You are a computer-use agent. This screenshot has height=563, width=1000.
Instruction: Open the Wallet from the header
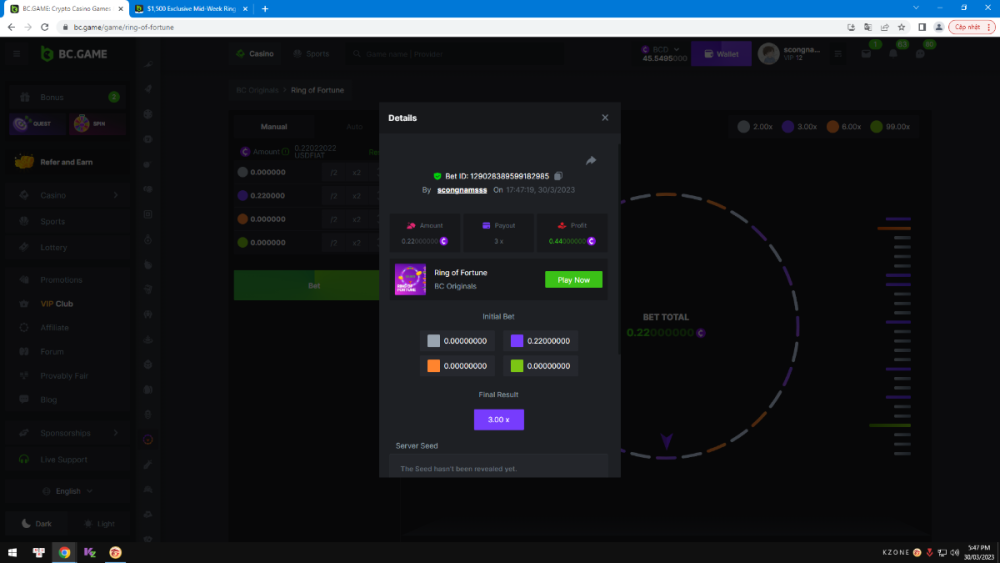pyautogui.click(x=721, y=54)
